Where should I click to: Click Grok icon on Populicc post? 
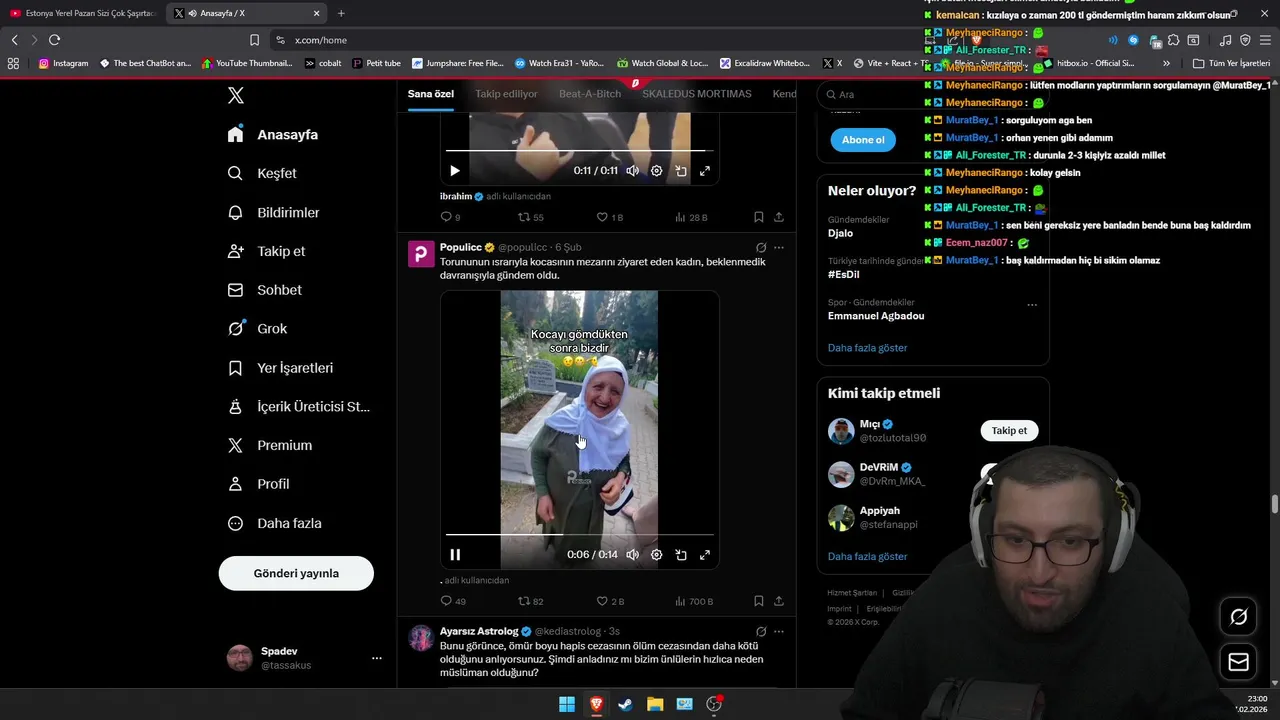(x=761, y=247)
